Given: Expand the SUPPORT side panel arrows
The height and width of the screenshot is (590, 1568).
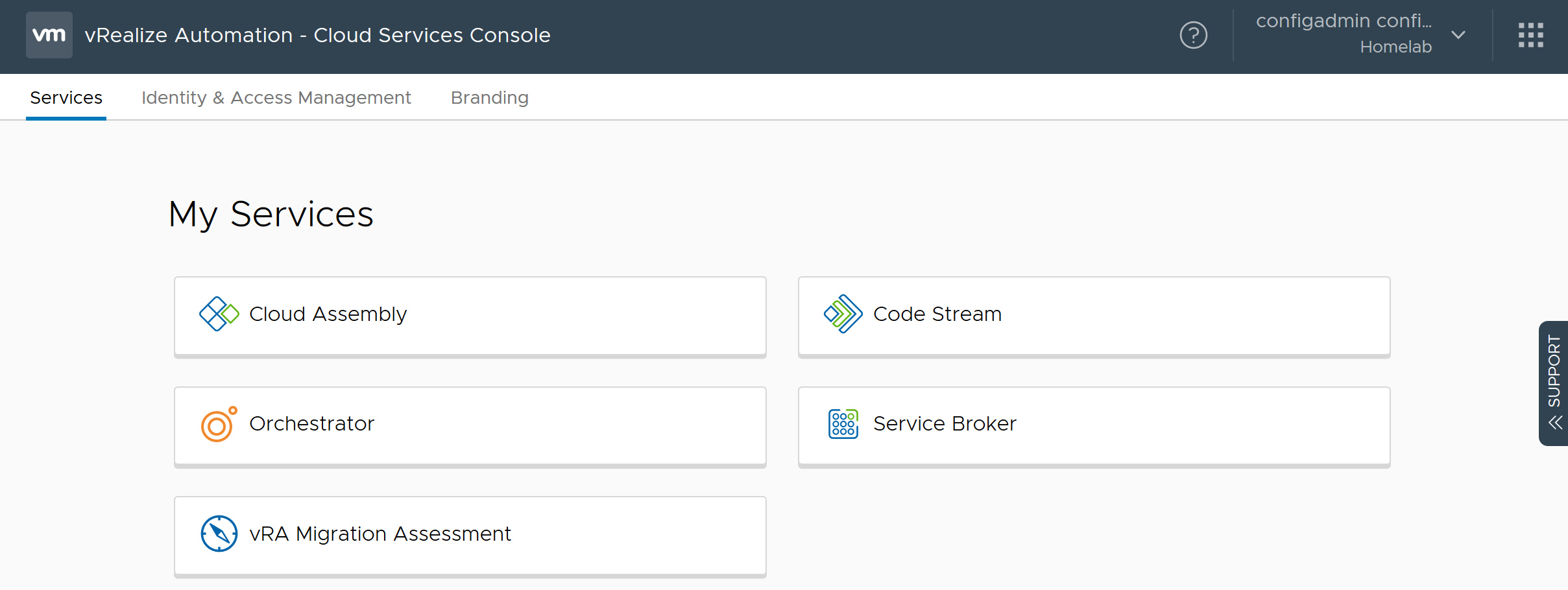Looking at the screenshot, I should click(1556, 423).
